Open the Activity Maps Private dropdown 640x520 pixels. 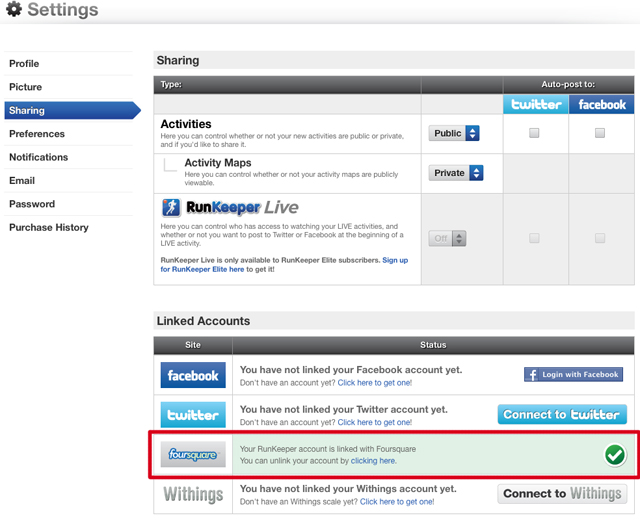[x=457, y=173]
